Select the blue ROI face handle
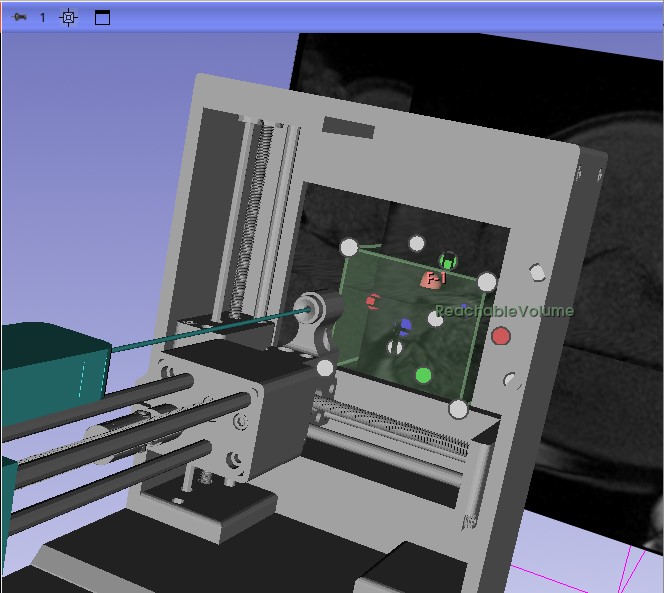Image resolution: width=664 pixels, height=593 pixels. click(x=404, y=326)
